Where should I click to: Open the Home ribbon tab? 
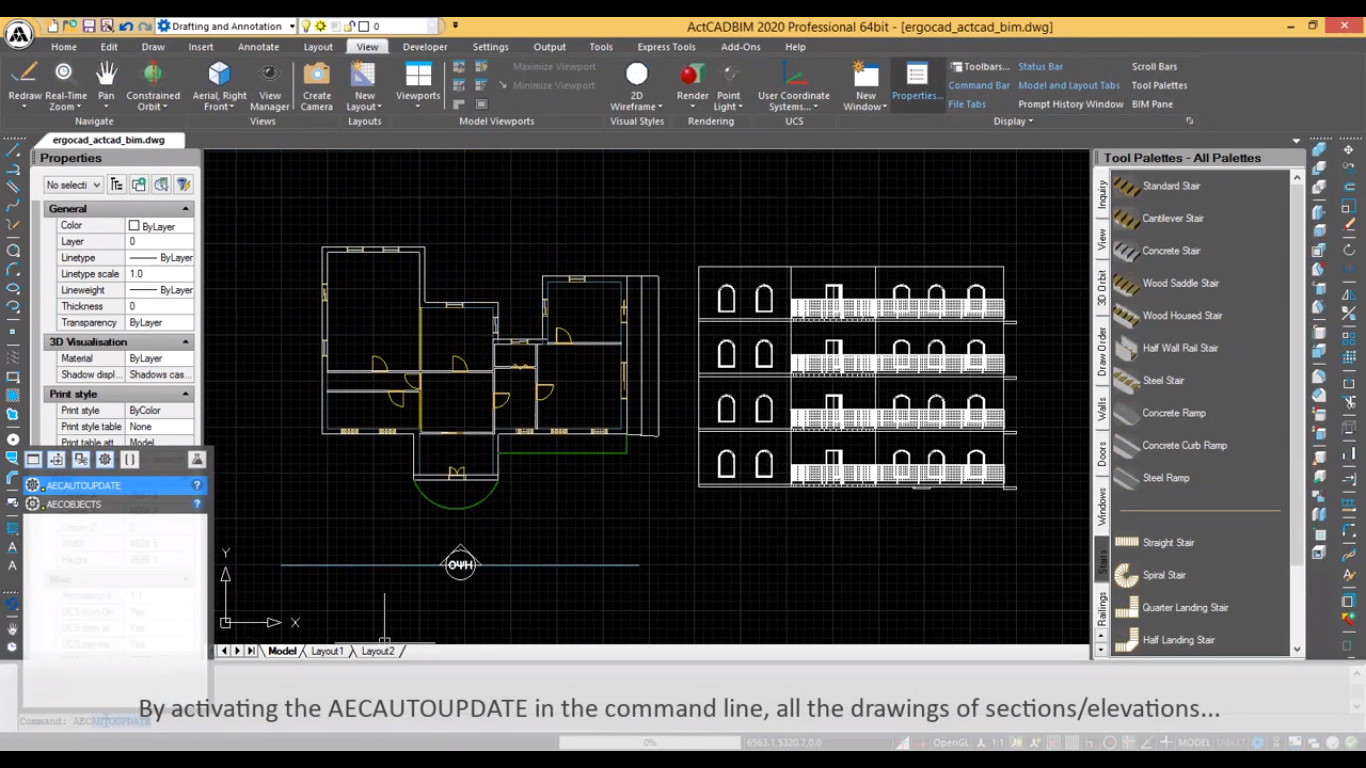64,47
